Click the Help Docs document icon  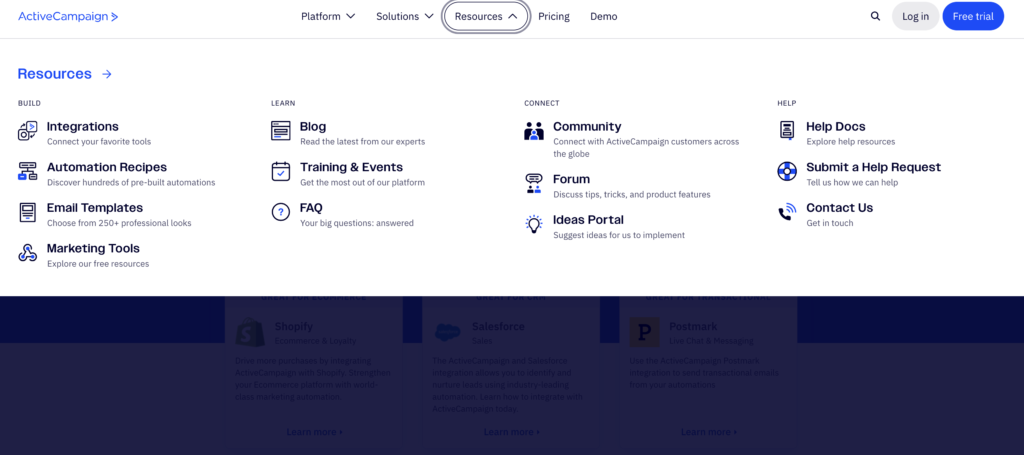point(787,131)
